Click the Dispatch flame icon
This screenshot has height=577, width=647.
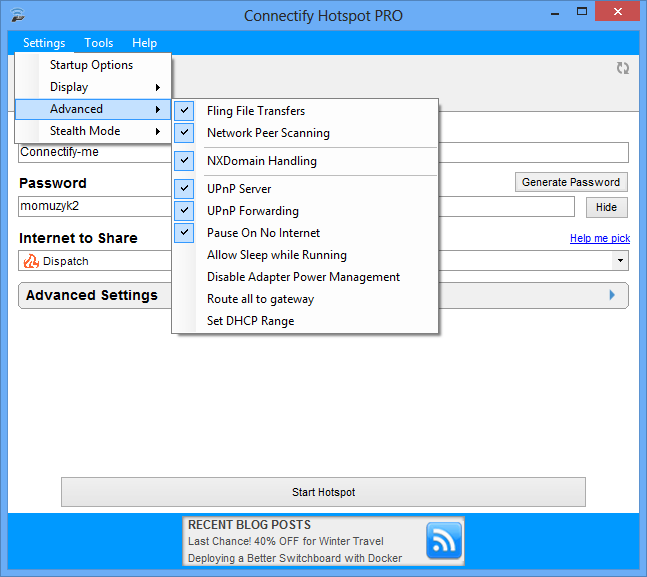point(31,261)
